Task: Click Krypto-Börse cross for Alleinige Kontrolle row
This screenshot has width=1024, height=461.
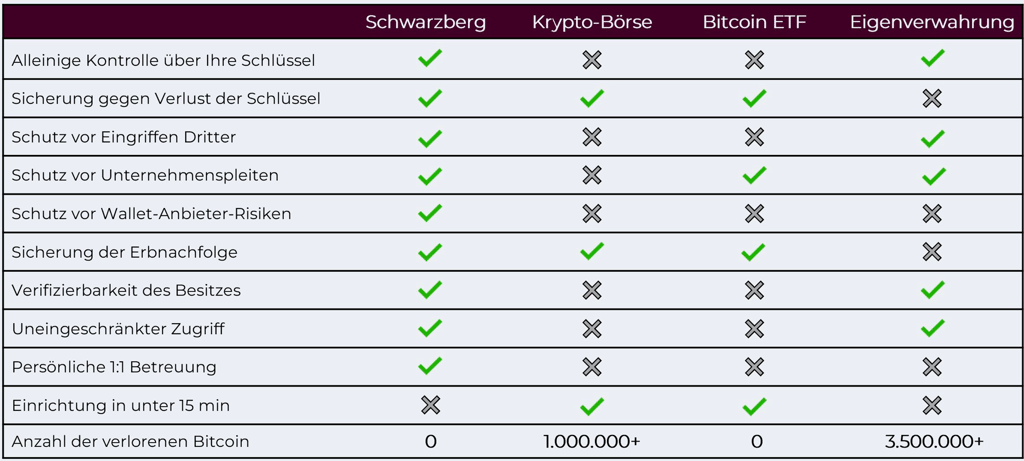Action: 592,60
